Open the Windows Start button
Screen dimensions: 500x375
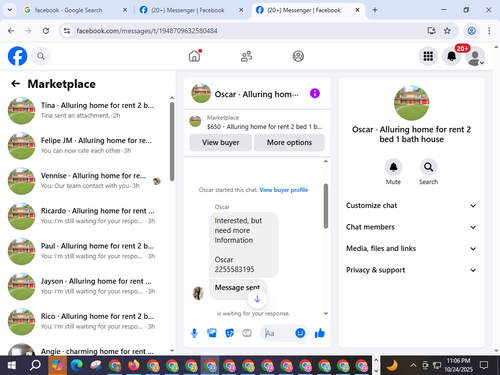[12, 365]
